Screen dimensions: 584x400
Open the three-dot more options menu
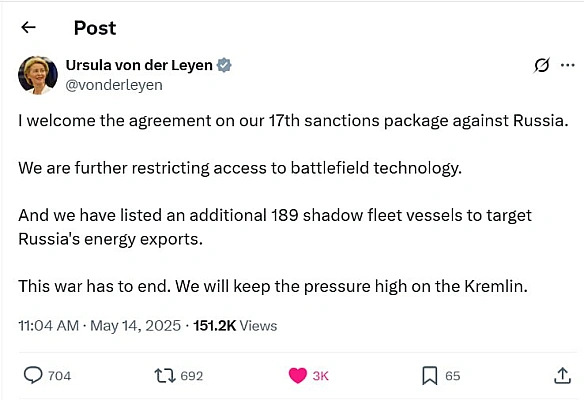[568, 66]
